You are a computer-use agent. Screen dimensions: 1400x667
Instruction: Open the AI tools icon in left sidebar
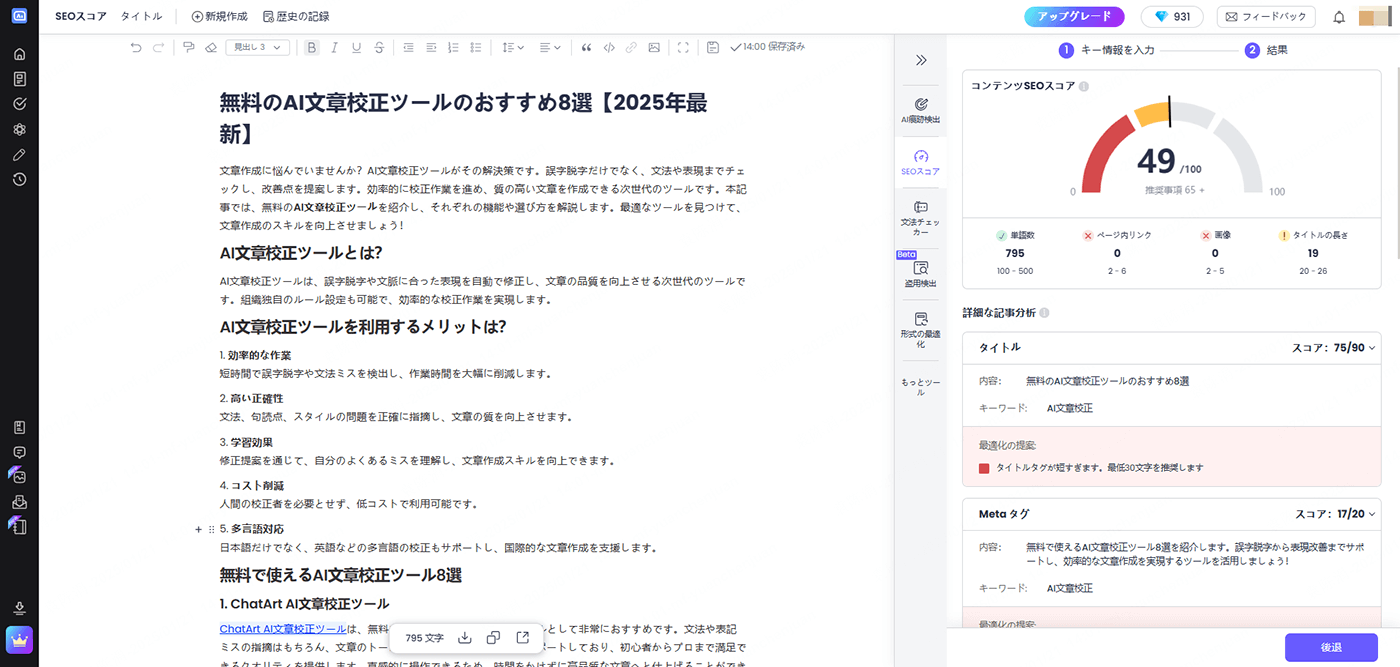pyautogui.click(x=19, y=129)
